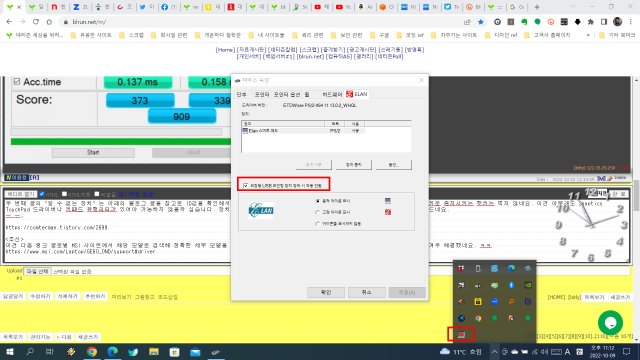
Task: Toggle the HTML checkbox in editor toolbar
Action: point(42,194)
